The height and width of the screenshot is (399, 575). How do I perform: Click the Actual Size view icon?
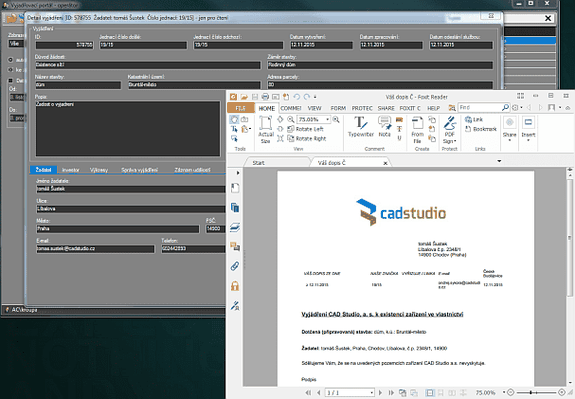click(266, 129)
